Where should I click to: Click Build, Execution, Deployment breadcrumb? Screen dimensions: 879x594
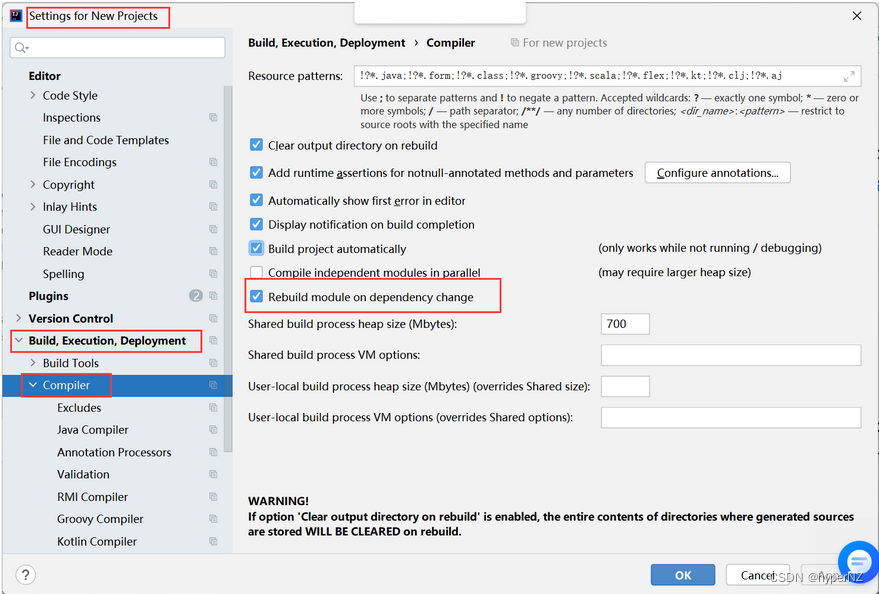tap(327, 43)
